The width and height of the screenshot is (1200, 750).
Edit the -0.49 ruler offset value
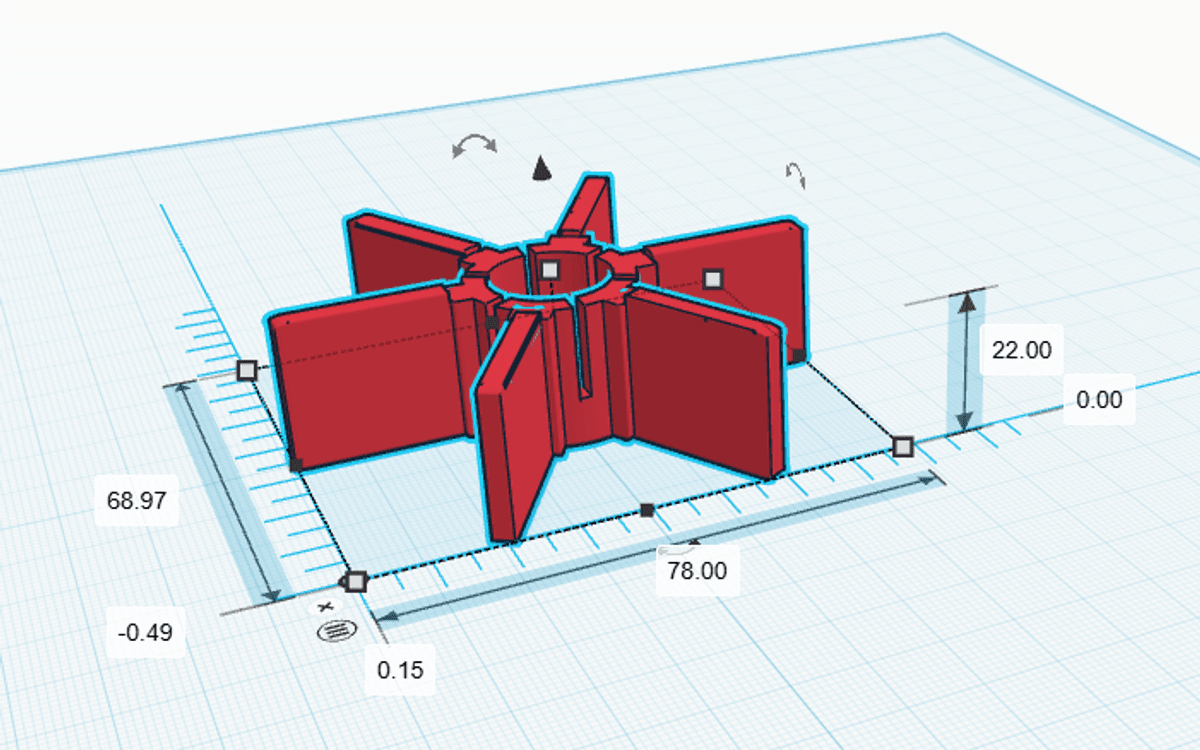pyautogui.click(x=145, y=633)
